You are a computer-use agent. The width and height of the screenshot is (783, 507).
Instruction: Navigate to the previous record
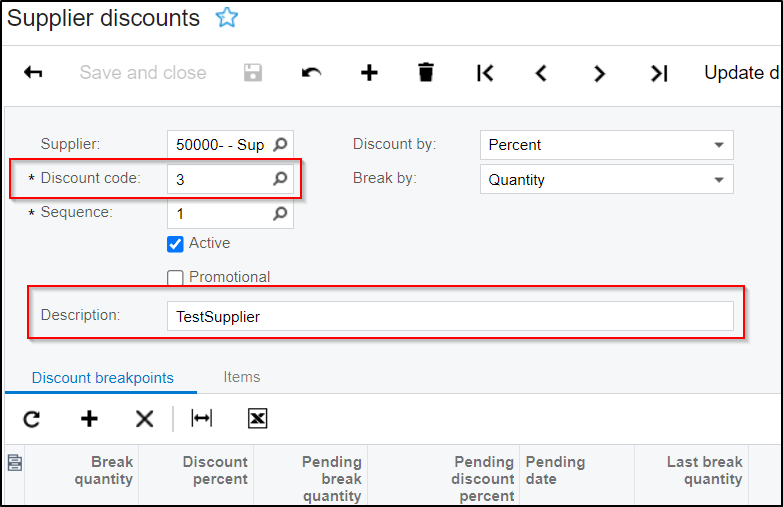click(541, 73)
